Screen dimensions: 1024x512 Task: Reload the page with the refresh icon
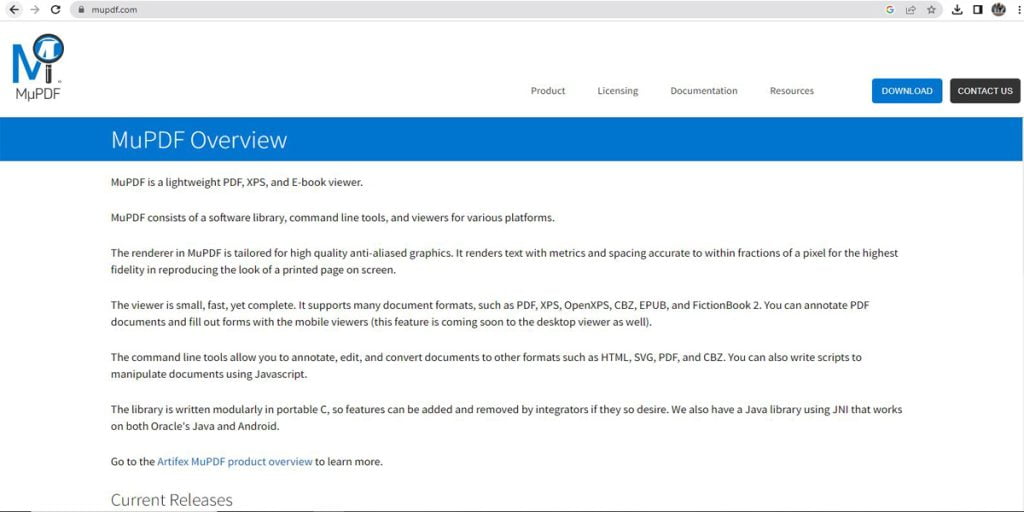pyautogui.click(x=56, y=10)
